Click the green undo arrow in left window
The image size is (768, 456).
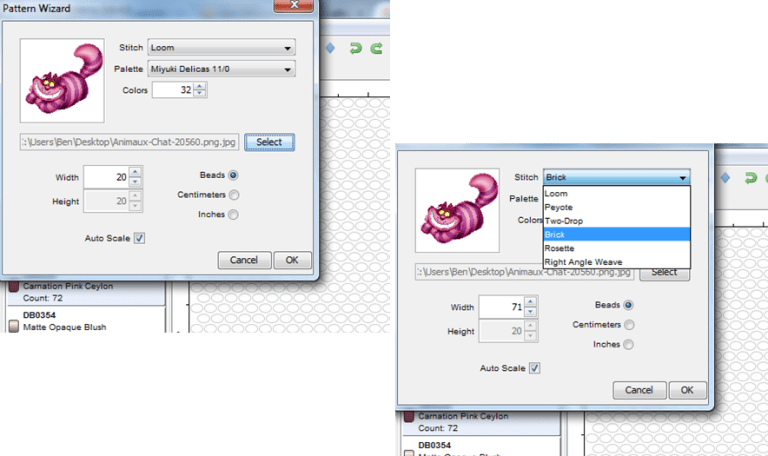[356, 48]
